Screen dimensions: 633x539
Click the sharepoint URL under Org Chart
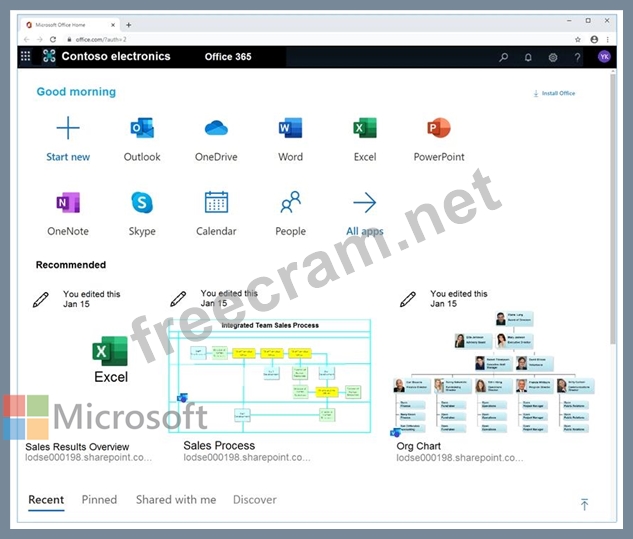[459, 458]
